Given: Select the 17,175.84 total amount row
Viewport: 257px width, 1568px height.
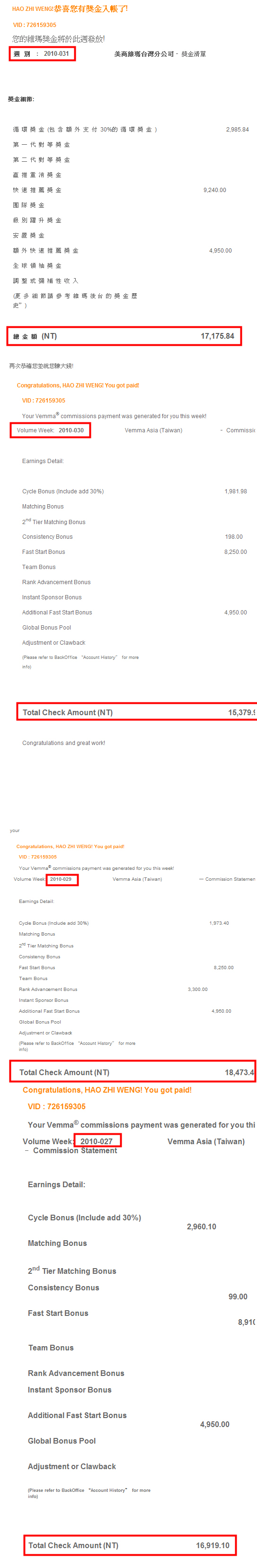Looking at the screenshot, I should pyautogui.click(x=124, y=336).
